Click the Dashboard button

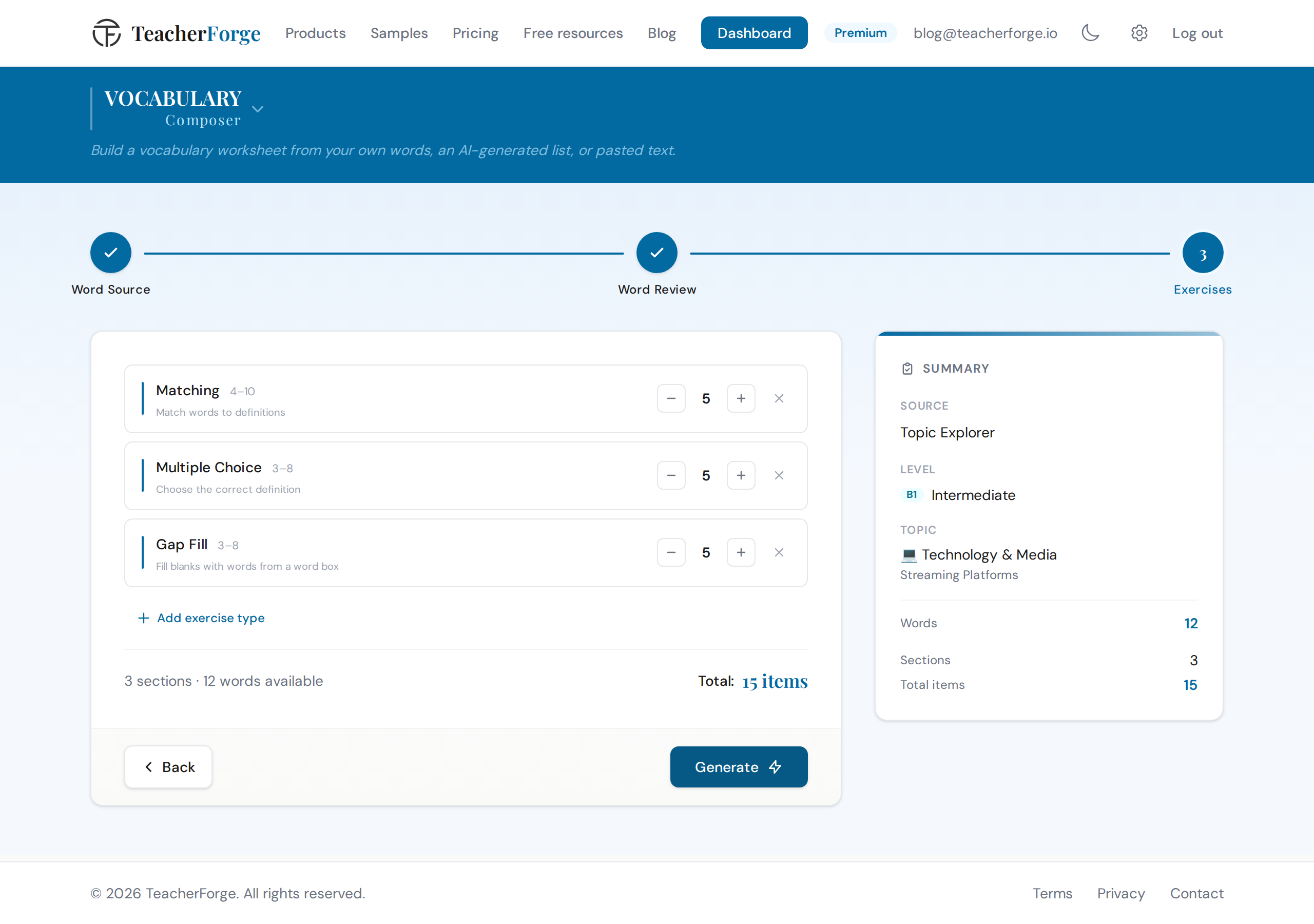[x=755, y=33]
